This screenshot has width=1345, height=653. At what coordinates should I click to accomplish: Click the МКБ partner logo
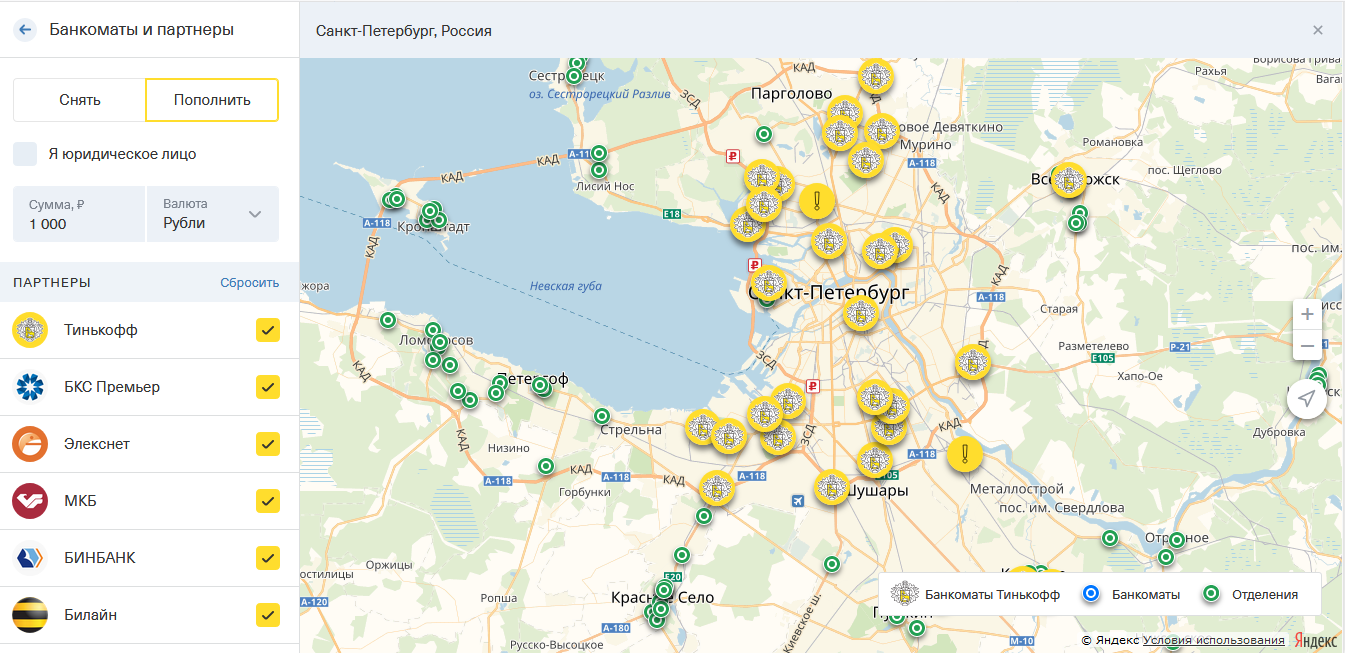tap(30, 501)
